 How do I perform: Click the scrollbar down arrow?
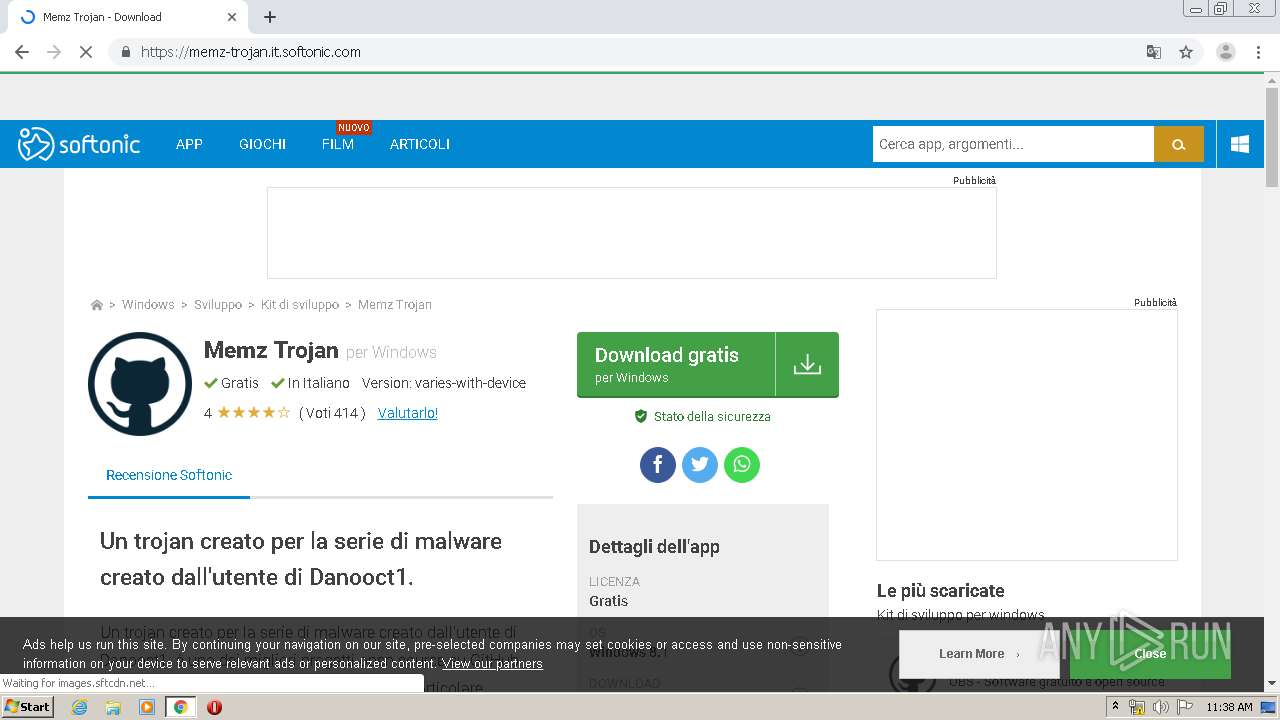(x=1272, y=683)
